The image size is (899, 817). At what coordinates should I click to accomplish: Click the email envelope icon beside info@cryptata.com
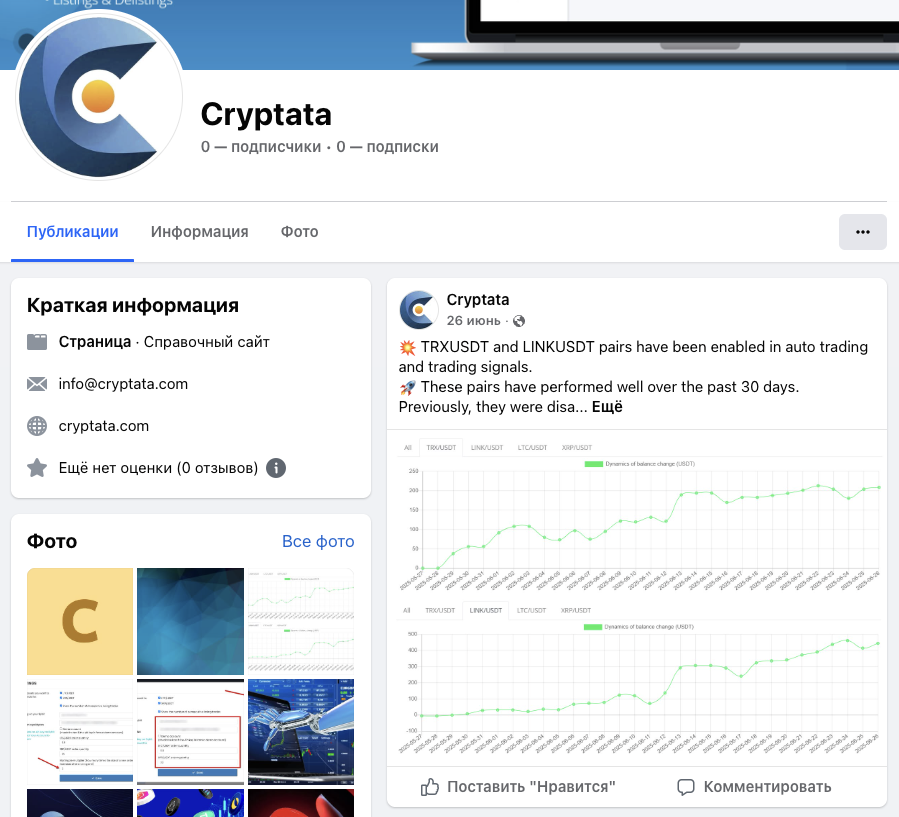point(37,383)
